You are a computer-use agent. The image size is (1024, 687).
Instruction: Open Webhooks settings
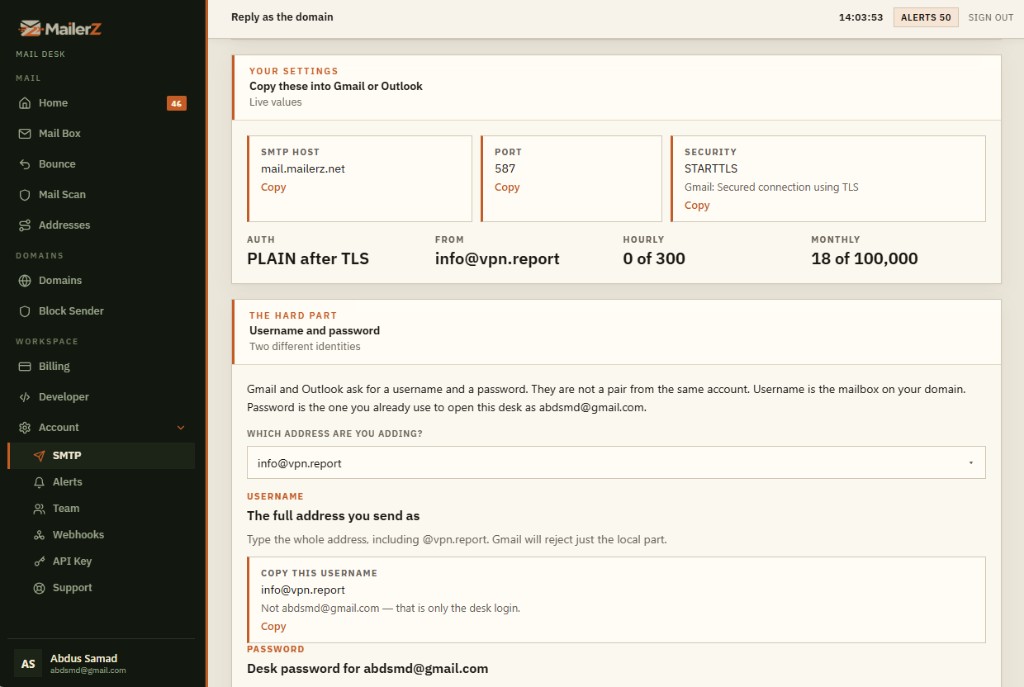[x=101, y=535]
